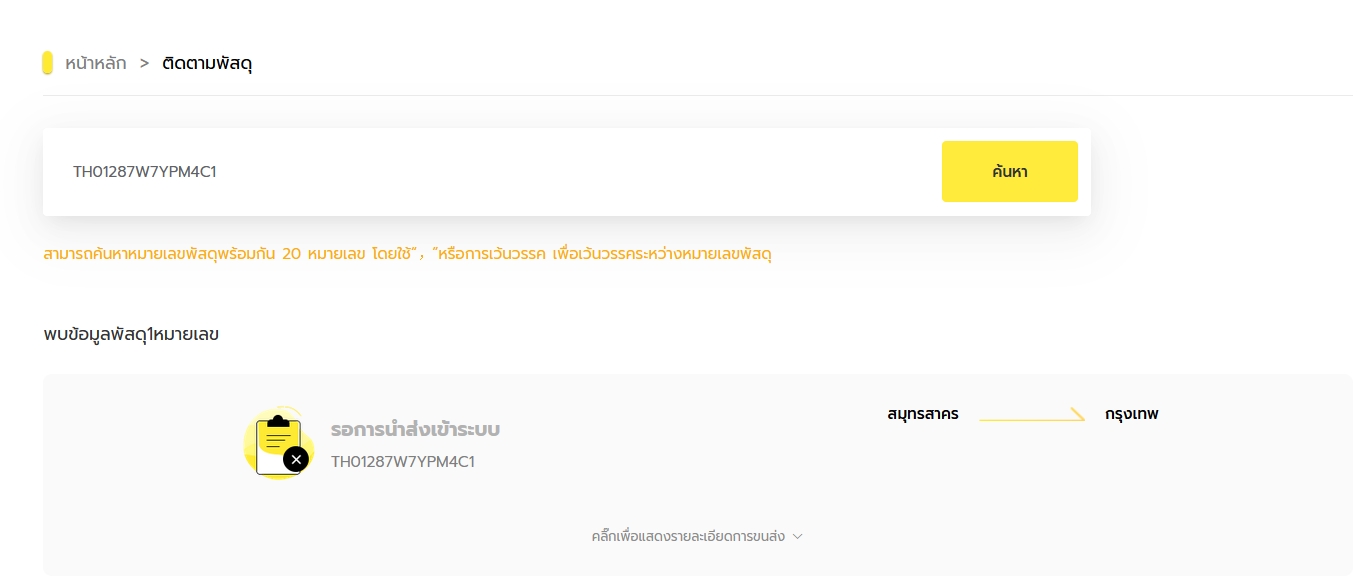This screenshot has width=1360, height=579.
Task: Click the breadcrumb '>' separator
Action: tap(144, 63)
